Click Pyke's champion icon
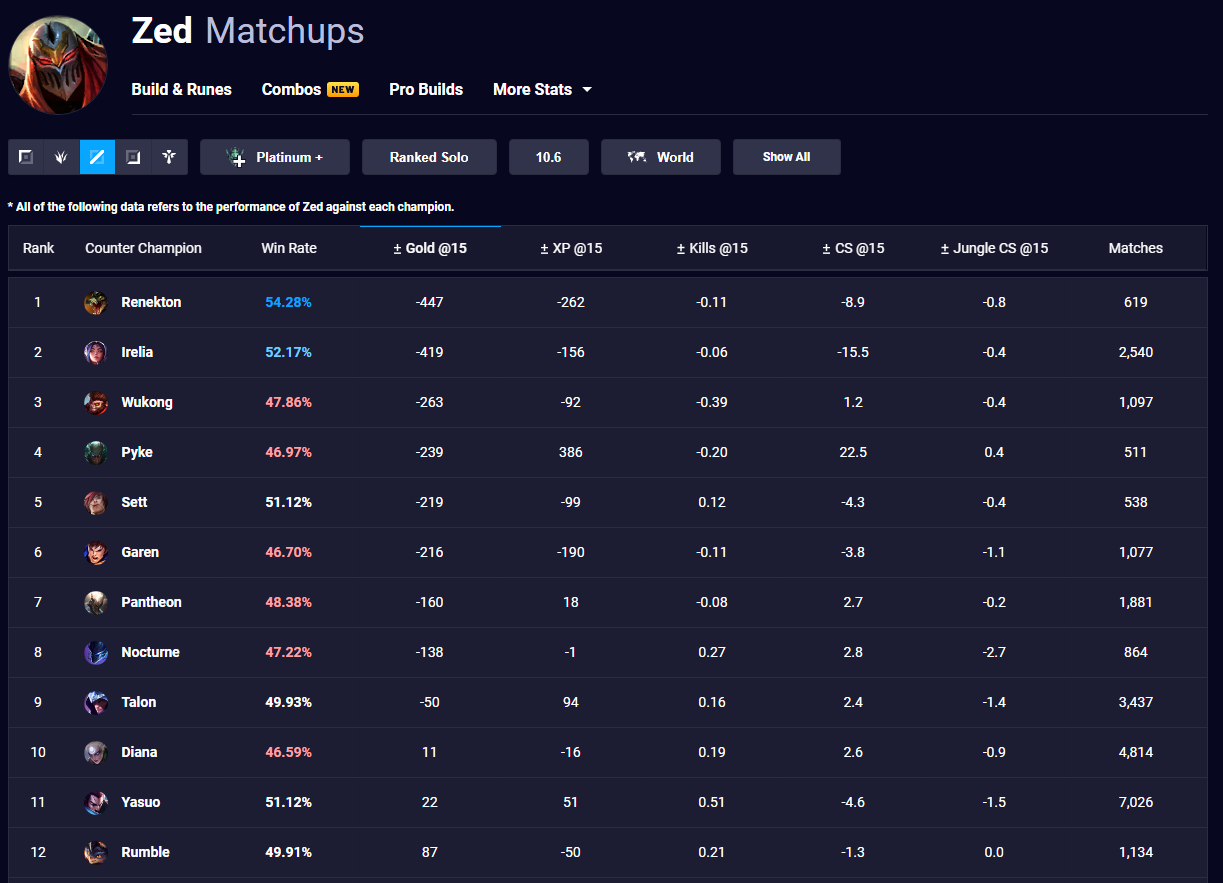 [96, 452]
